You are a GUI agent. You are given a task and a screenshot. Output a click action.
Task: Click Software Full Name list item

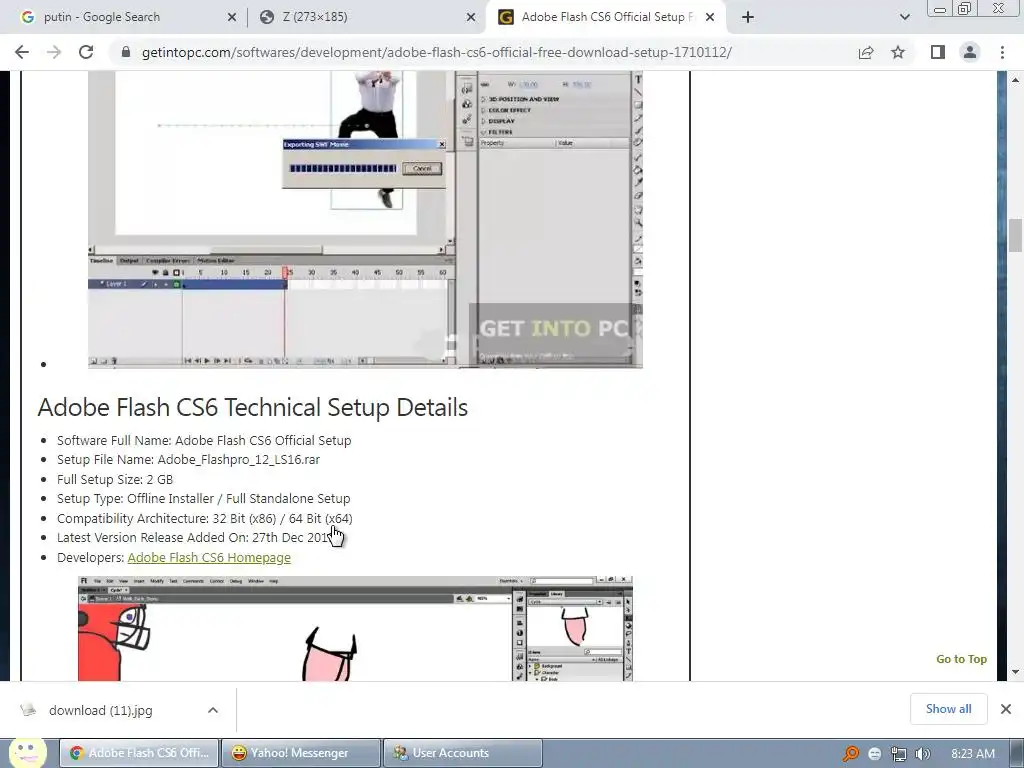pyautogui.click(x=204, y=440)
